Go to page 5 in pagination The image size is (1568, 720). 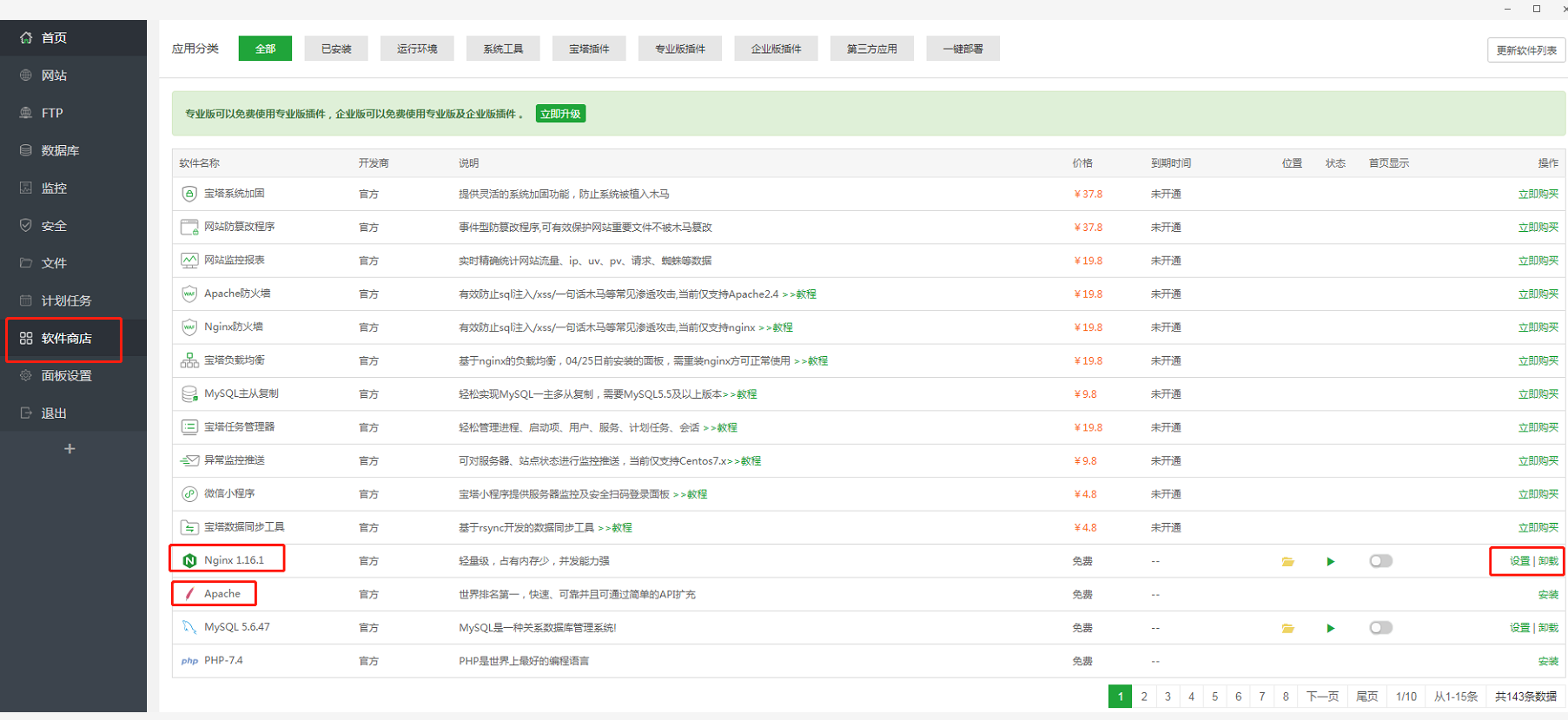click(x=1214, y=697)
